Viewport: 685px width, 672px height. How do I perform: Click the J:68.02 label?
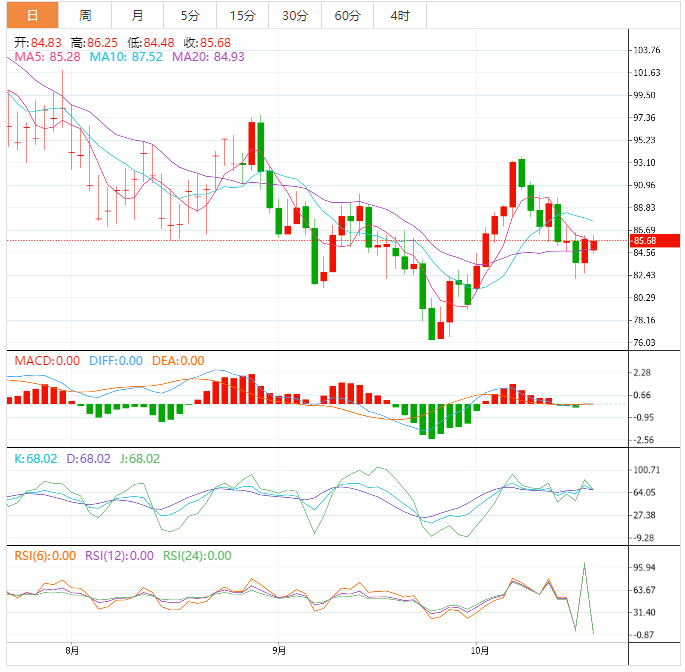(x=140, y=459)
